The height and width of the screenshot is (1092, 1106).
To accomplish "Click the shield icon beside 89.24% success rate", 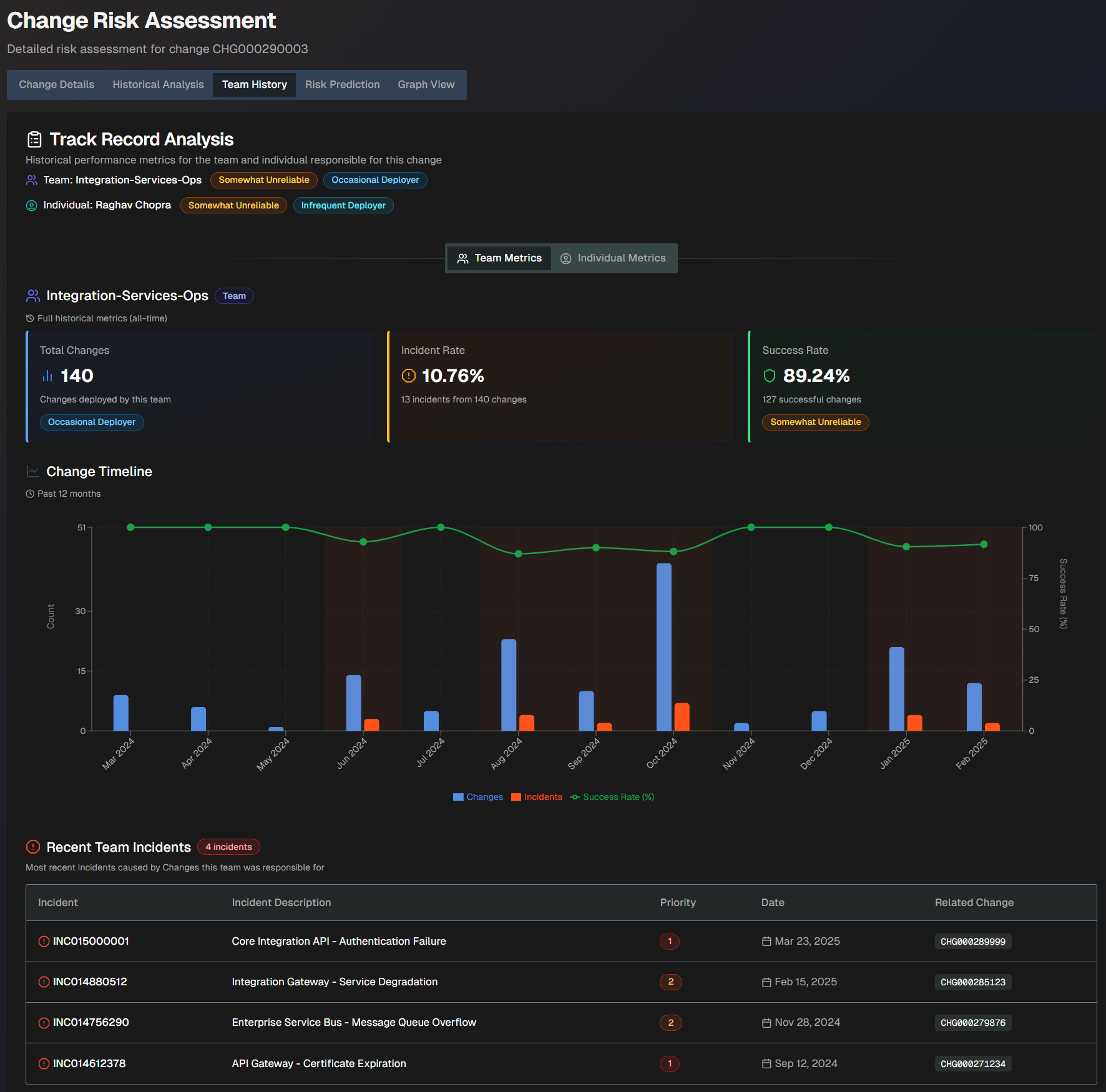I will [x=770, y=376].
